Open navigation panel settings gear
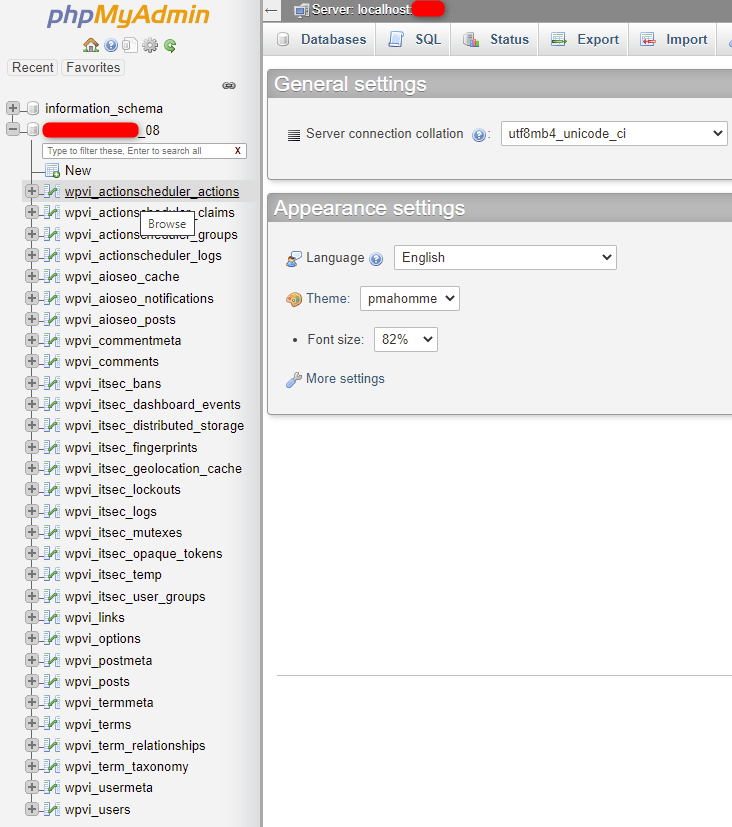Viewport: 732px width, 827px height. coord(150,45)
